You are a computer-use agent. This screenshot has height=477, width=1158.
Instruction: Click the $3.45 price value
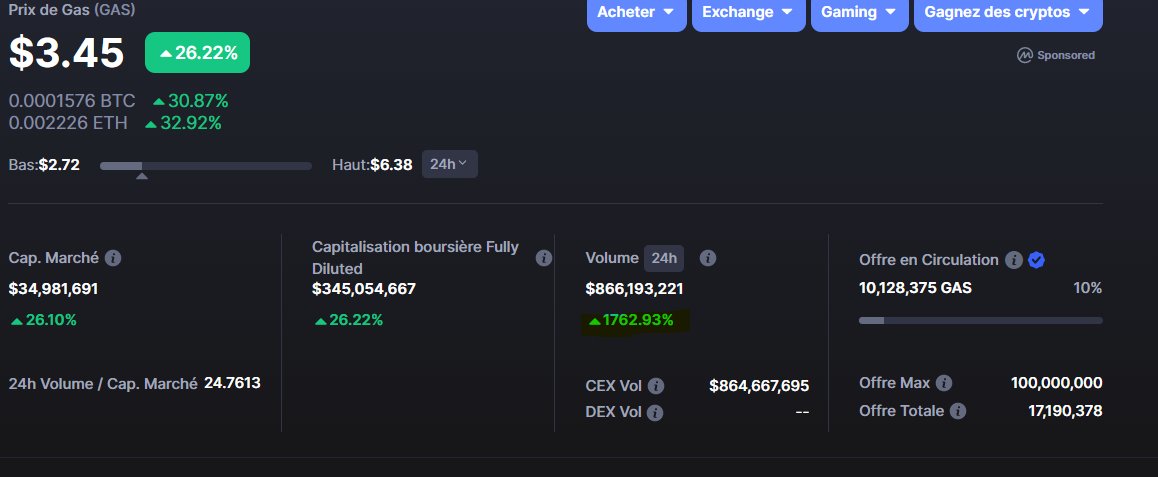pyautogui.click(x=66, y=52)
